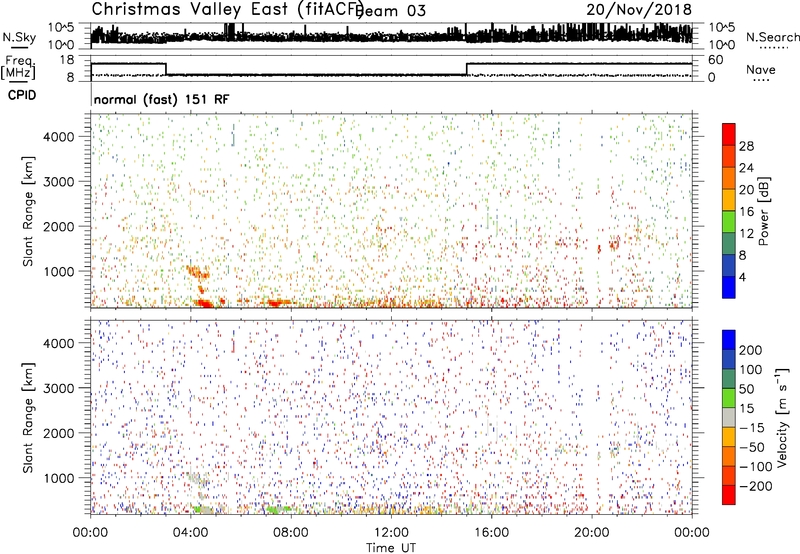The image size is (800, 554).
Task: Click the '4' tick on Power color bar
Action: [743, 277]
